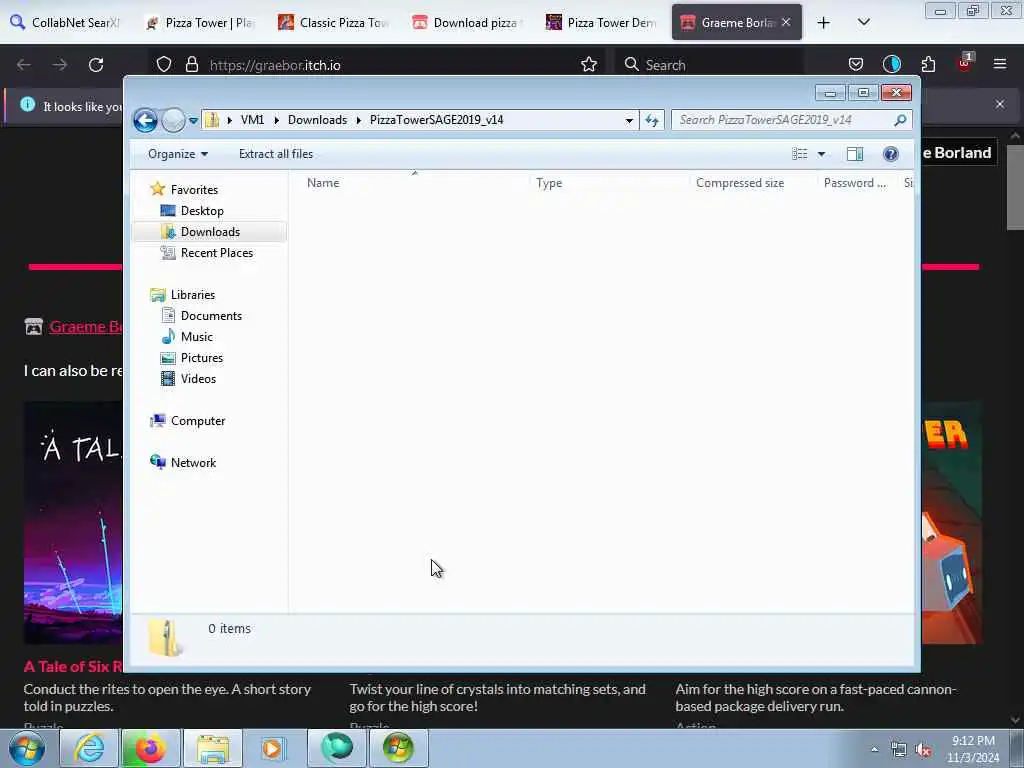Open Documents library
The height and width of the screenshot is (768, 1024).
point(211,316)
